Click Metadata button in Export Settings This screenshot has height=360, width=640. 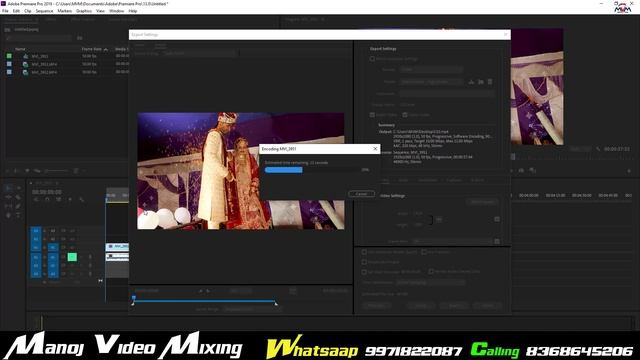377,305
